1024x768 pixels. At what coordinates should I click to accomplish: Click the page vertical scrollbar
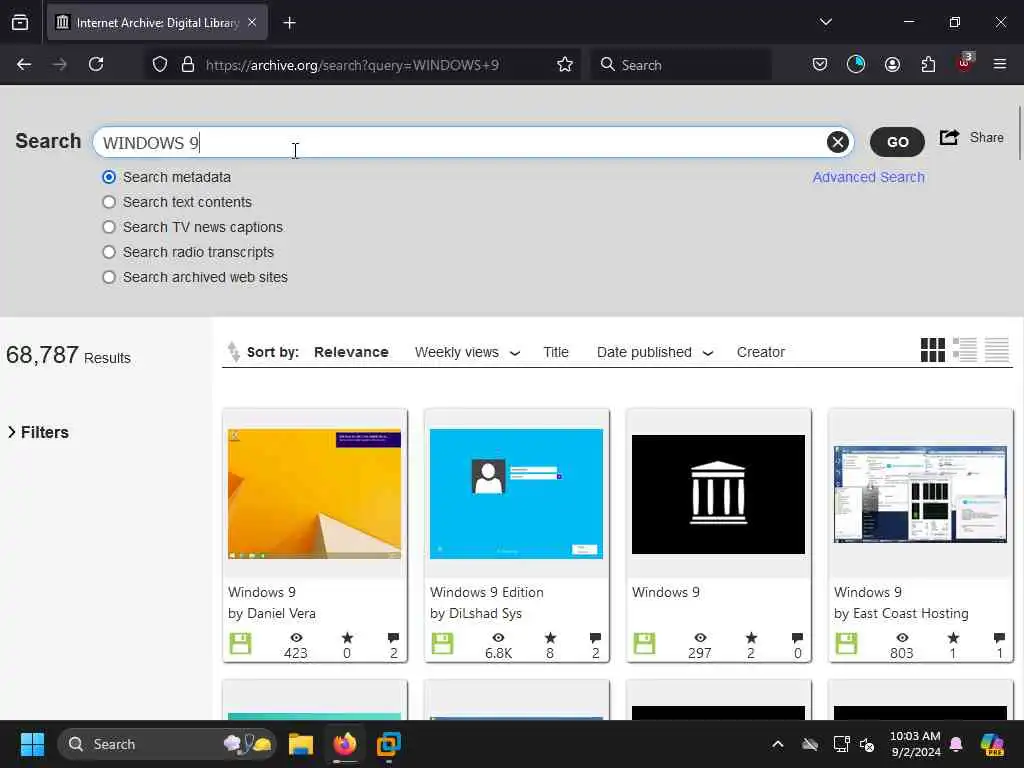1020,133
